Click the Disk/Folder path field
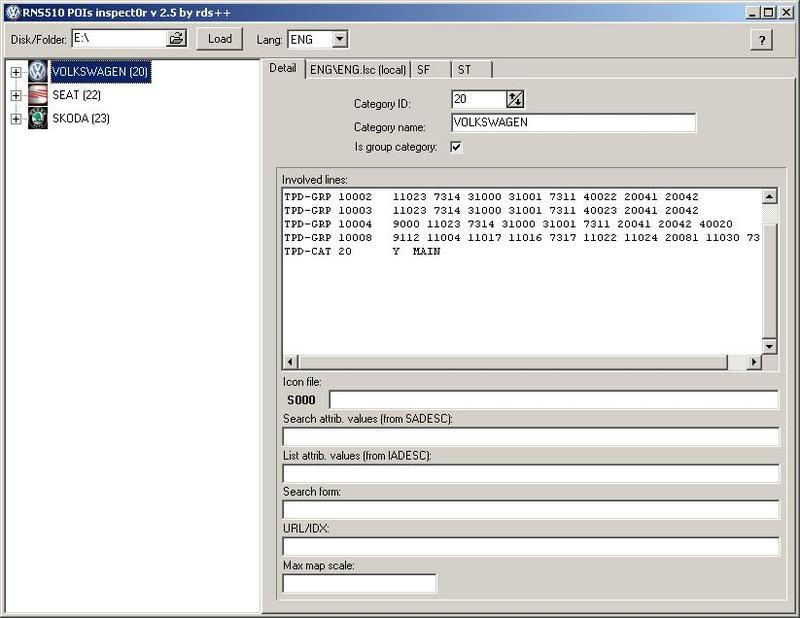800x618 pixels. pyautogui.click(x=120, y=39)
